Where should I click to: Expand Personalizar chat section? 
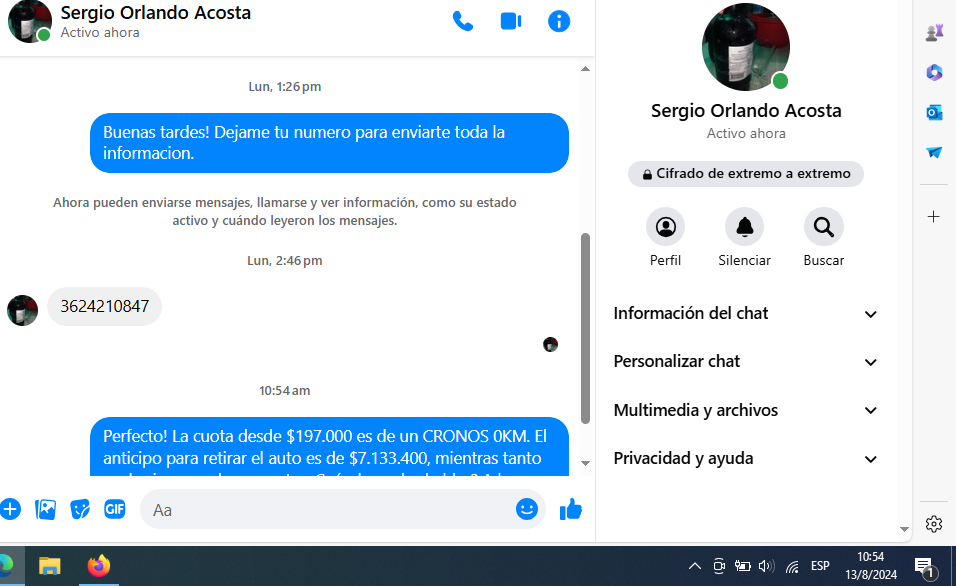[x=745, y=362]
